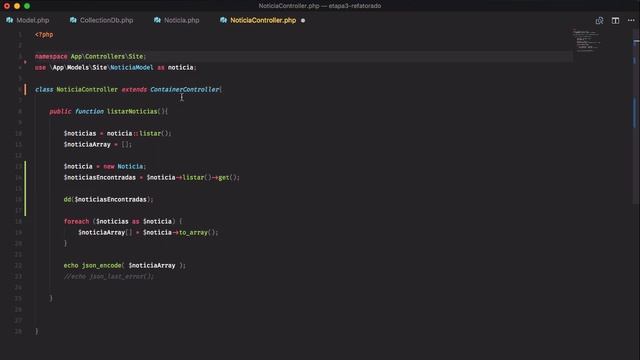
Task: Click the 'foreach' keyword
Action: 76,222
